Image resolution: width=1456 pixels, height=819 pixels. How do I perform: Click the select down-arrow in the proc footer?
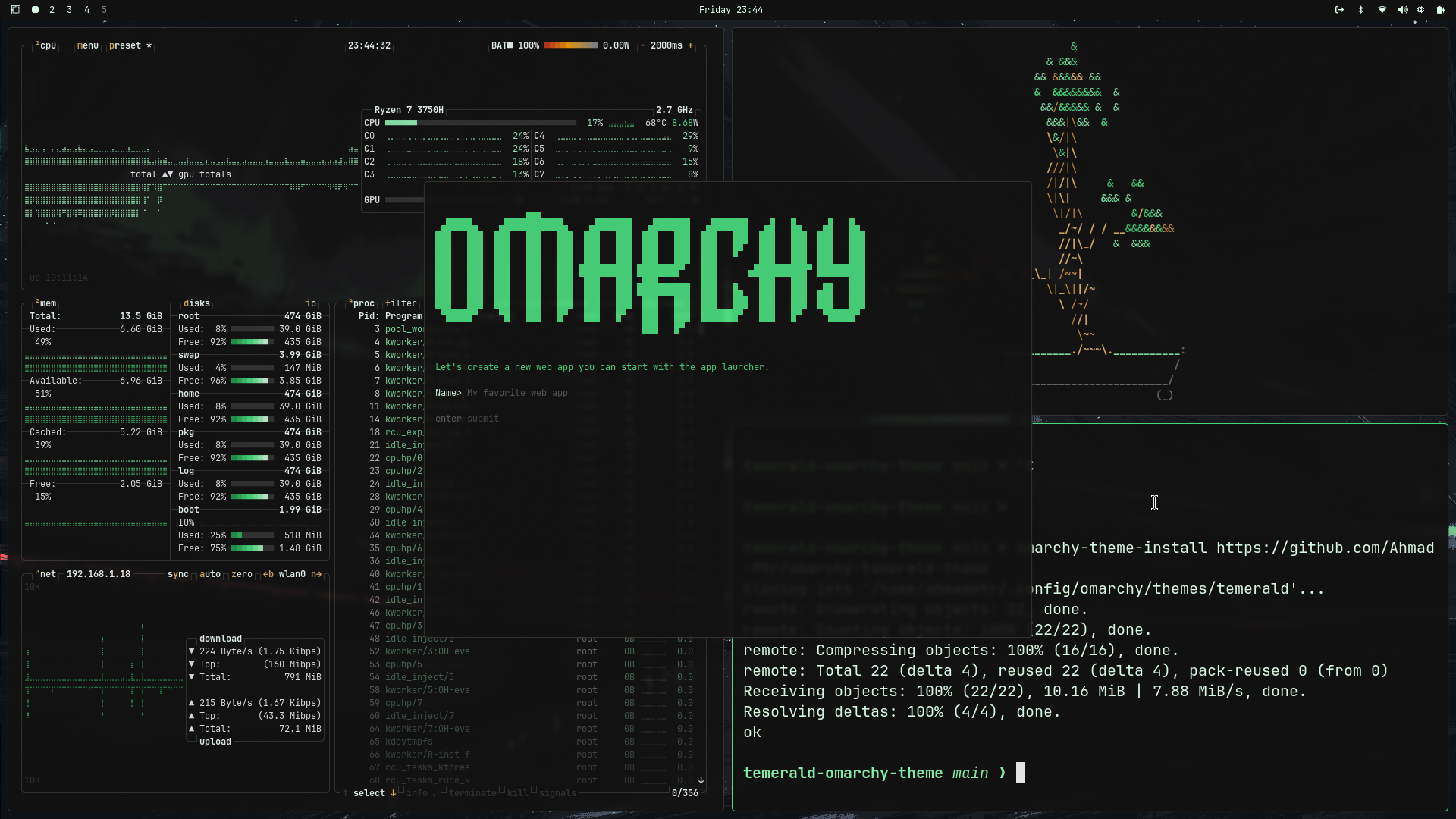coord(393,793)
